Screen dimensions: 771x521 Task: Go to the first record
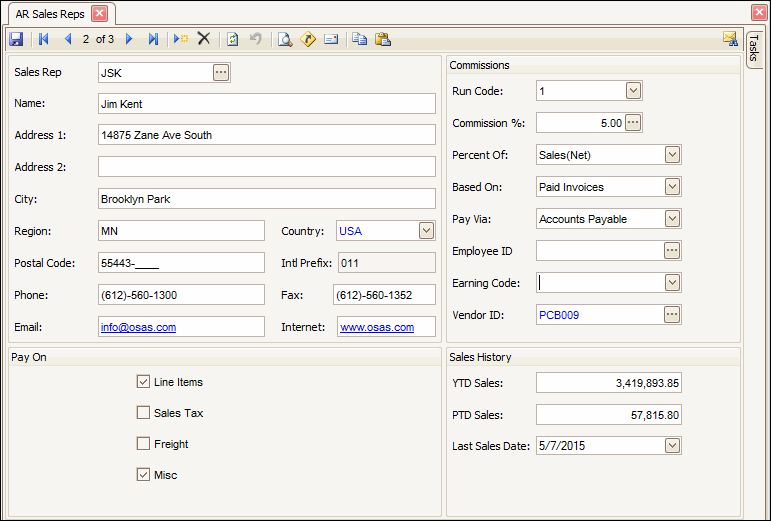tap(43, 39)
